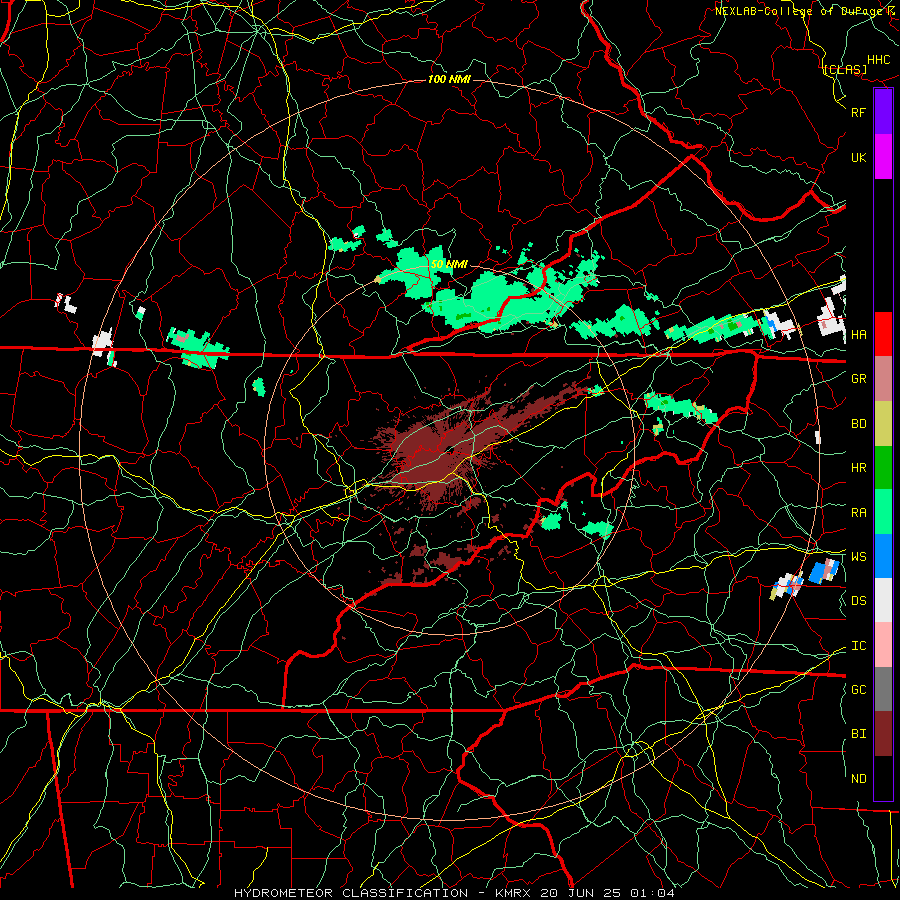
Task: Click the GC legend label
Action: [858, 690]
